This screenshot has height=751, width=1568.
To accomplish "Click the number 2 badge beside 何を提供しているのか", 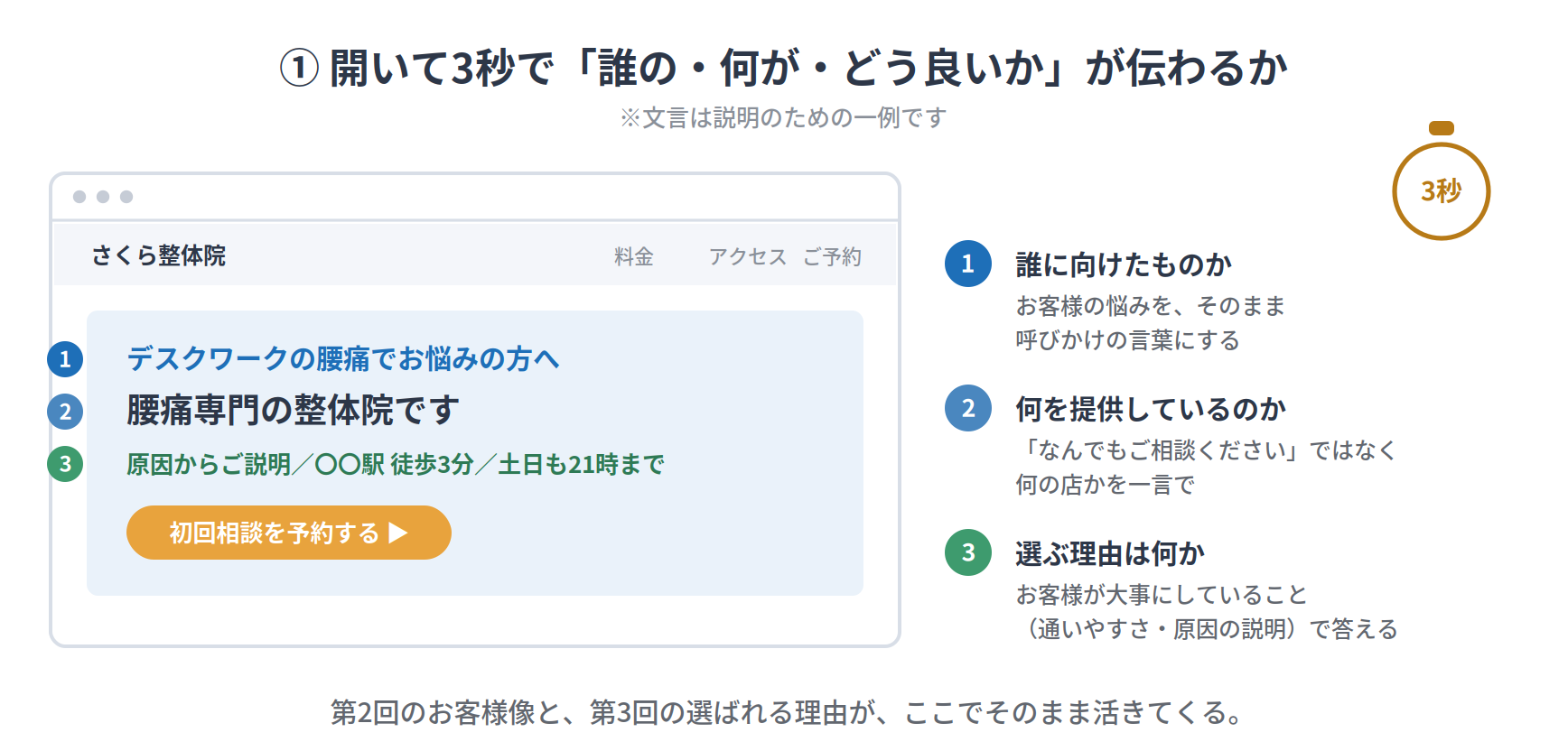I will 968,408.
